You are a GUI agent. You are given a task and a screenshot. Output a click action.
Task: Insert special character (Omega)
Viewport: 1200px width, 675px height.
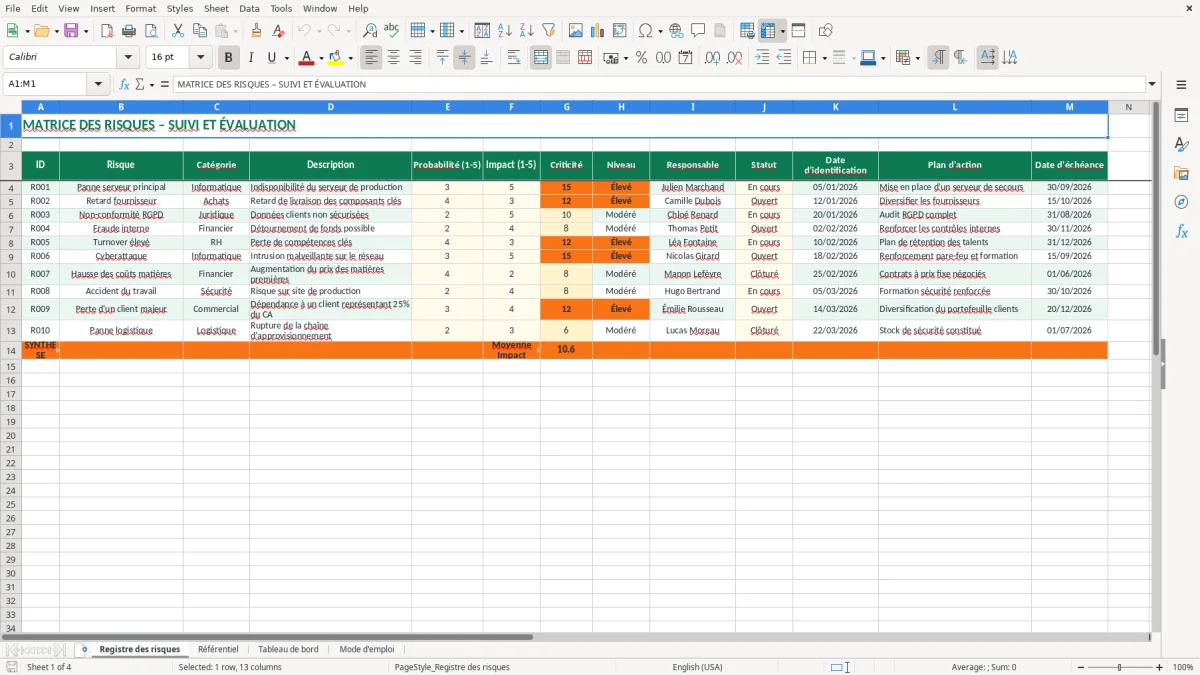click(x=646, y=31)
